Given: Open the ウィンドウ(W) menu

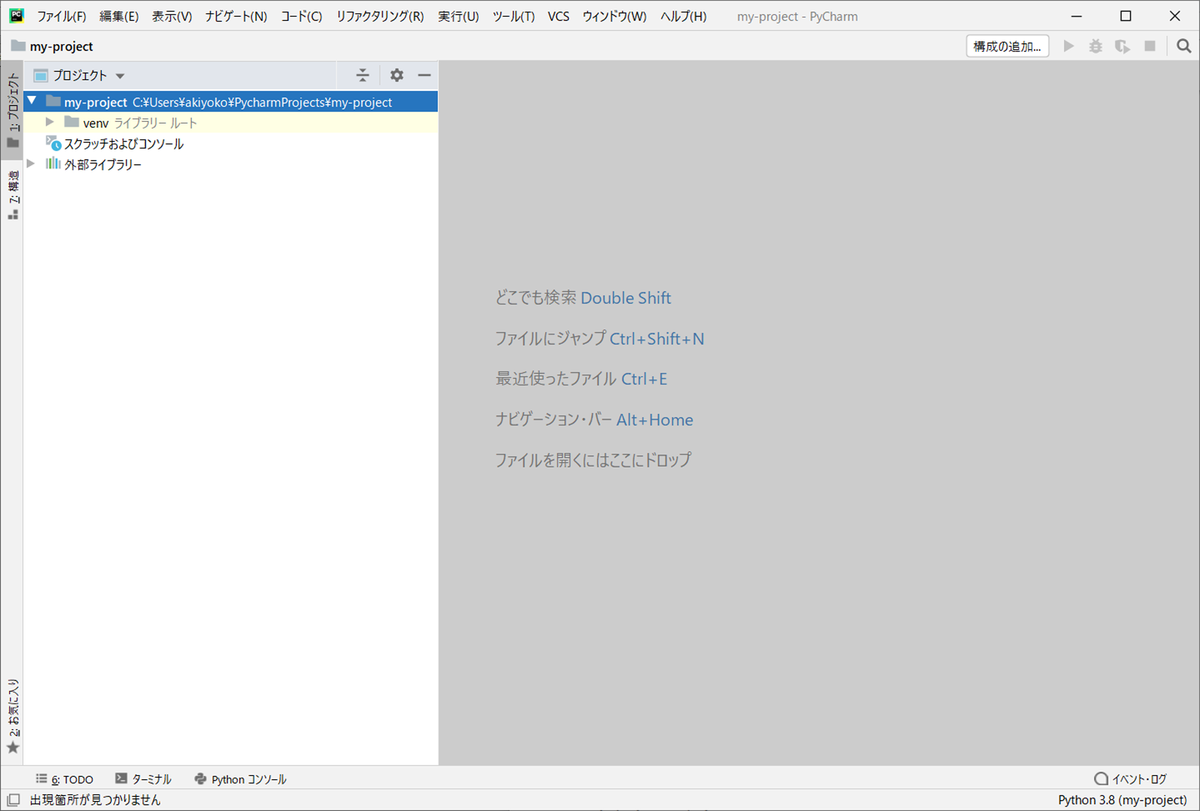Looking at the screenshot, I should [x=615, y=17].
